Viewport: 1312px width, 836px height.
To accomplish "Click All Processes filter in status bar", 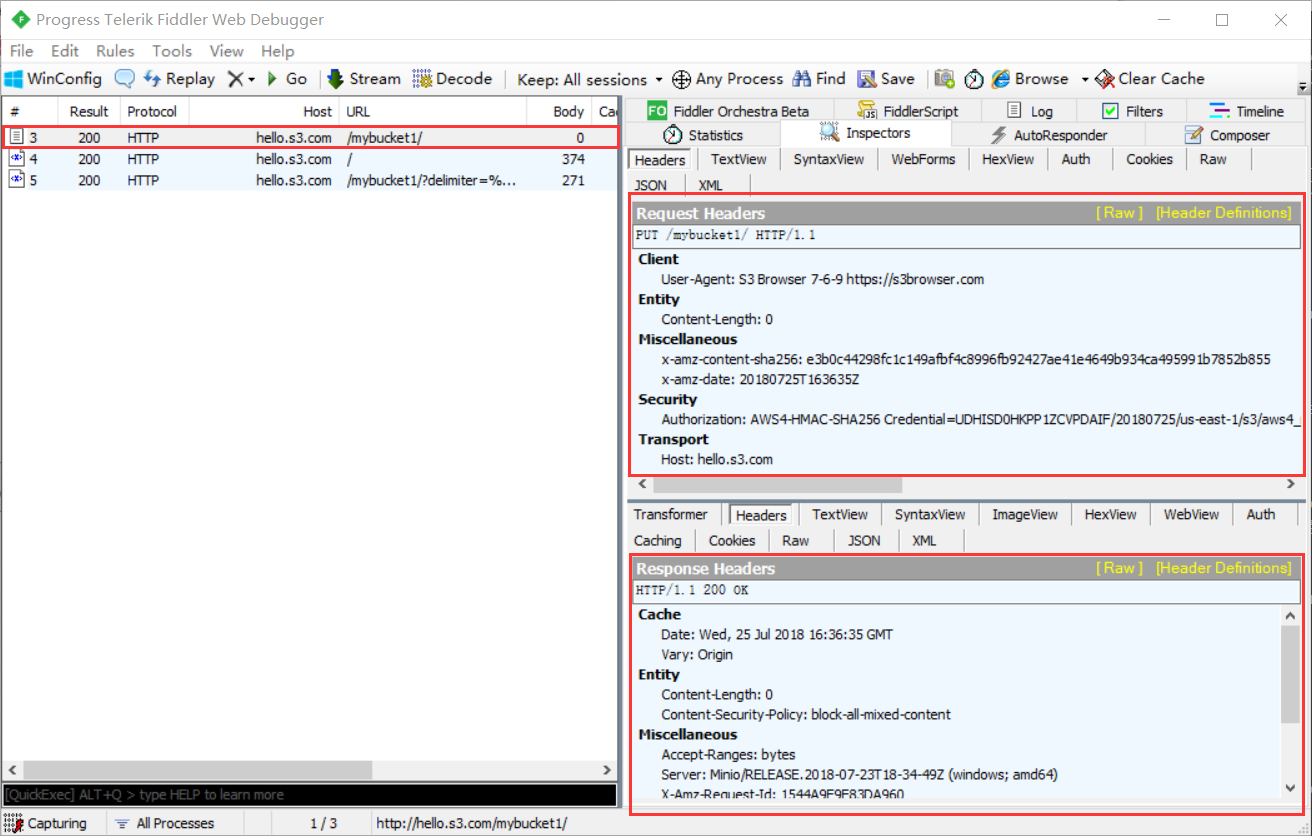I will pyautogui.click(x=164, y=823).
